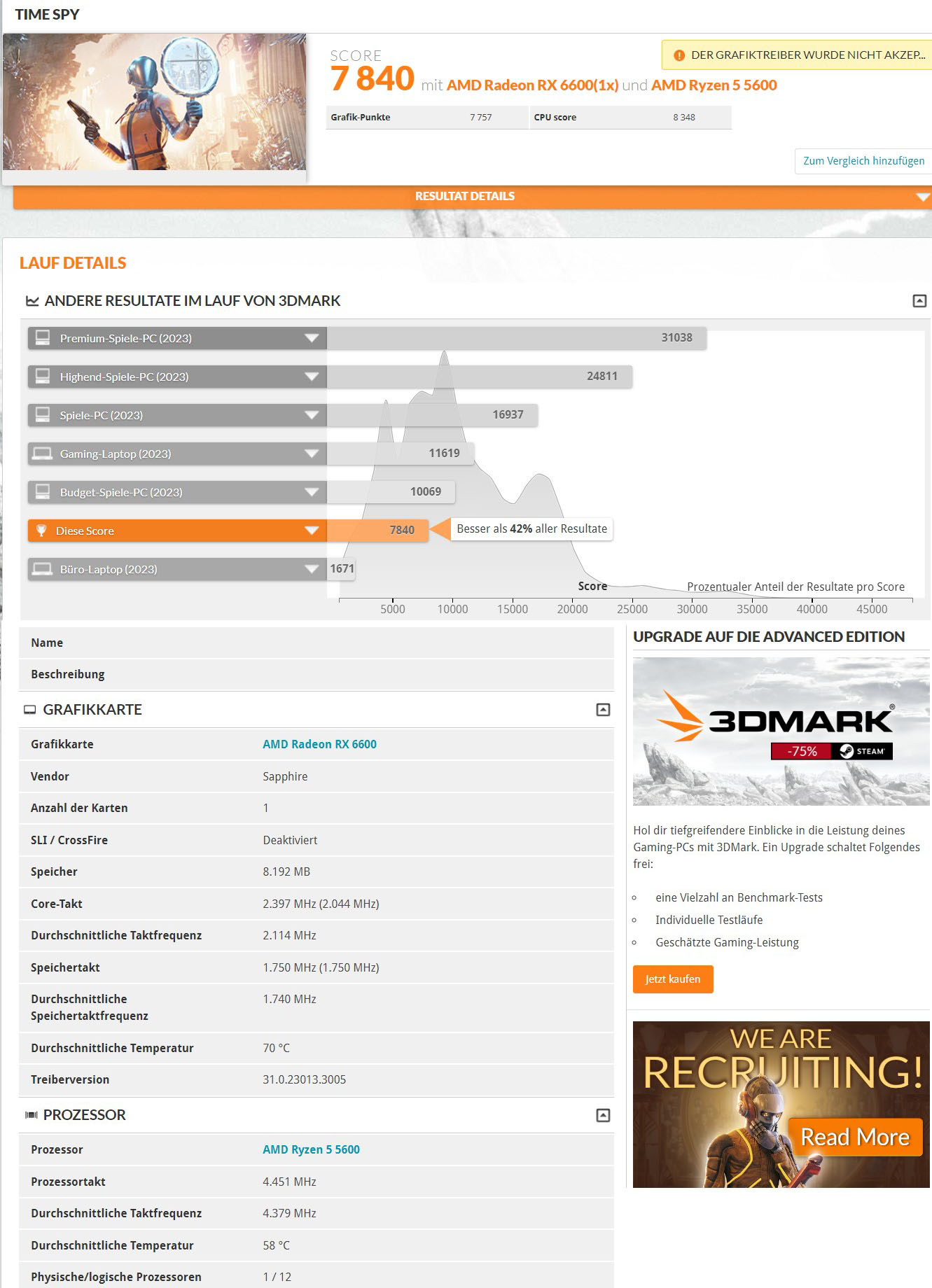Click Besser als 42% aller Resultate tooltip
932x1288 pixels.
tap(531, 529)
